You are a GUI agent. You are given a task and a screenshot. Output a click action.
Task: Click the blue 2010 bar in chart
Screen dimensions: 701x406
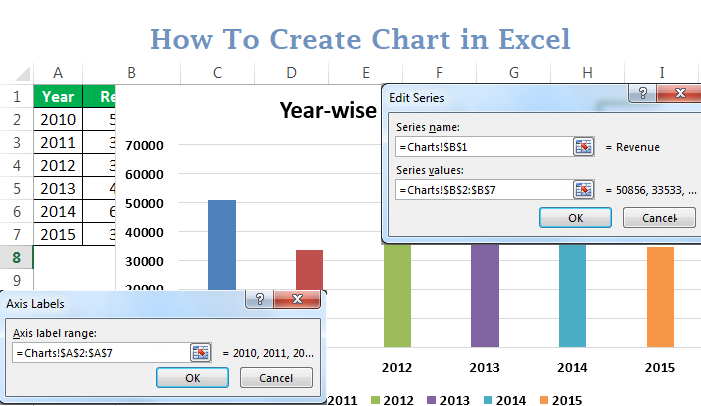click(222, 245)
